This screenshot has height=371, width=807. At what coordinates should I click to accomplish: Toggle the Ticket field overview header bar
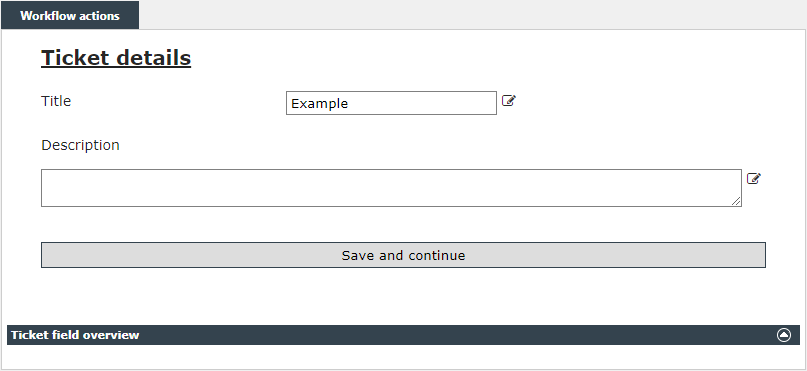[x=404, y=335]
